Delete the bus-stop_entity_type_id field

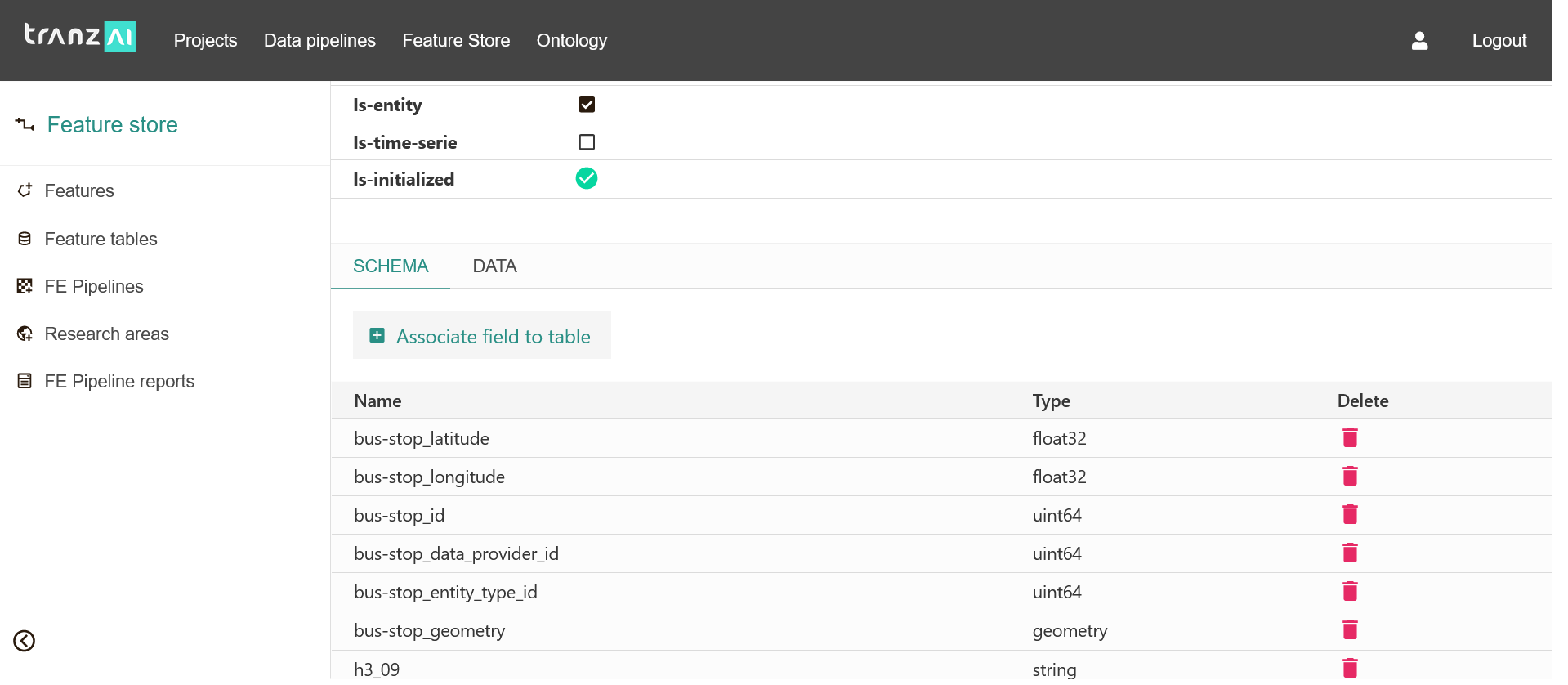tap(1350, 592)
